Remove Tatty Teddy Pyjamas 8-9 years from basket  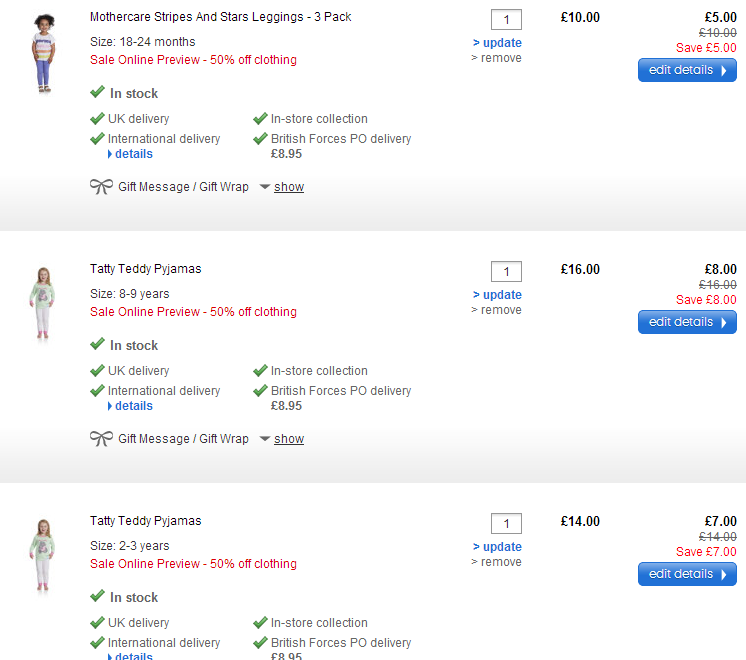point(497,310)
